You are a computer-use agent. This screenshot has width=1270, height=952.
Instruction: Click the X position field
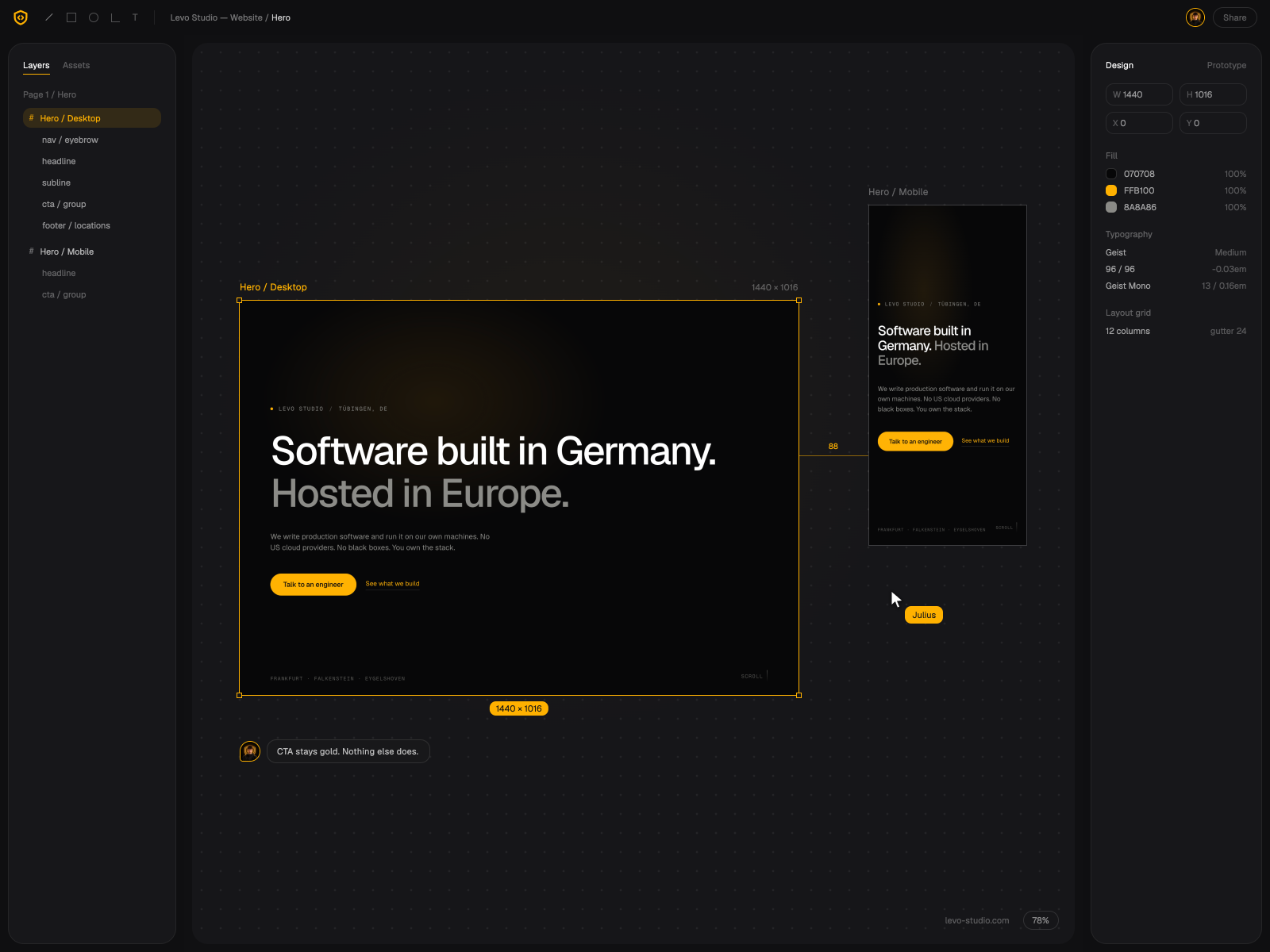1139,123
